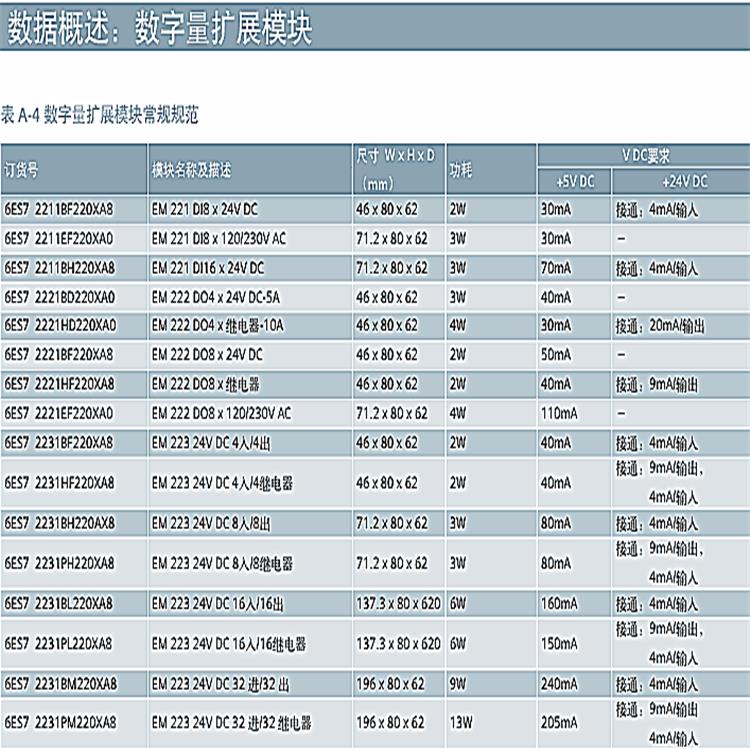
Task: Click EM 222 DO4 x 24V DC-5A
Action: (216, 298)
